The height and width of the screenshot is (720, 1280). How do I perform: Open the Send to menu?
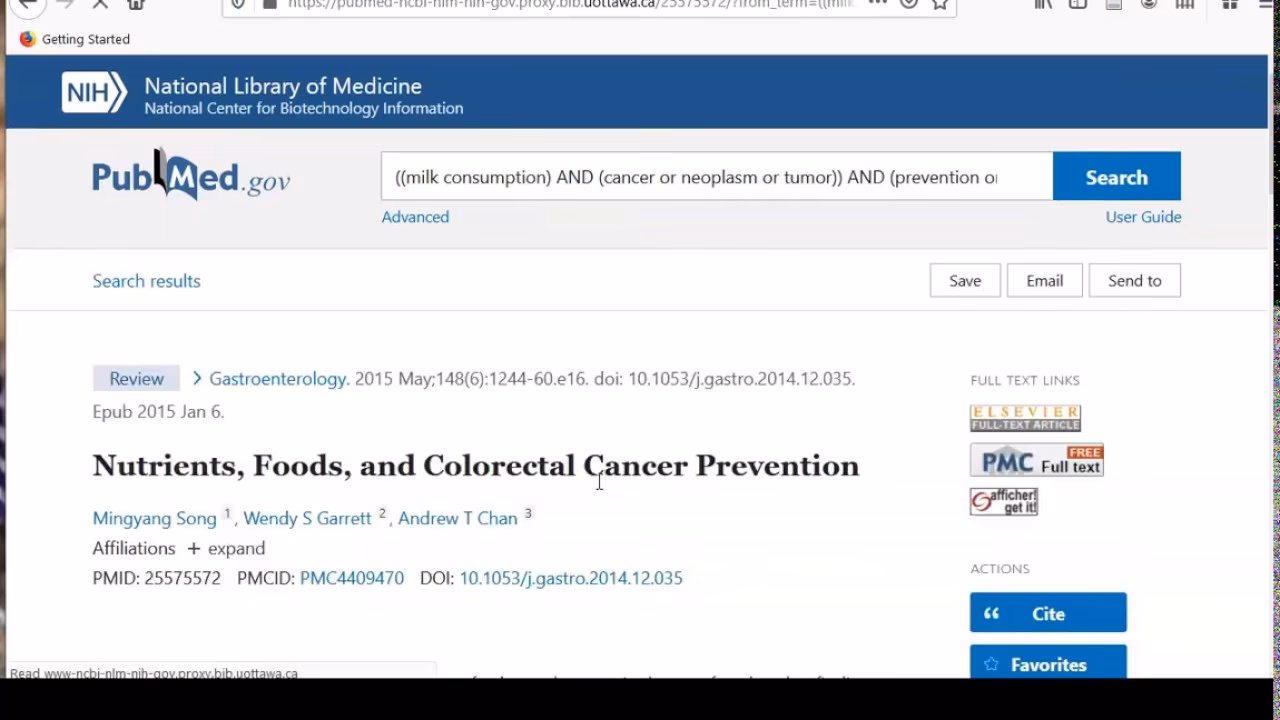click(1134, 281)
